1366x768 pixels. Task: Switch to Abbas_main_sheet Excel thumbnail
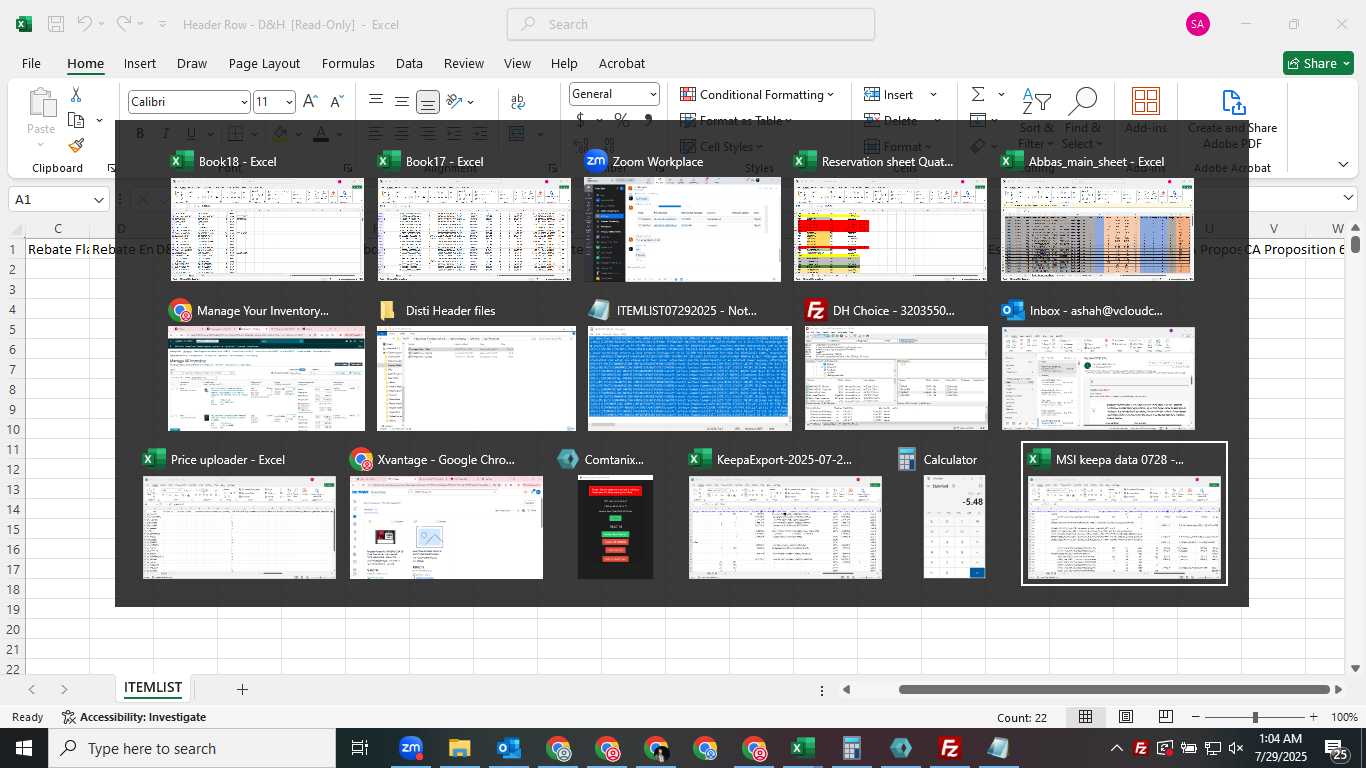click(1097, 230)
